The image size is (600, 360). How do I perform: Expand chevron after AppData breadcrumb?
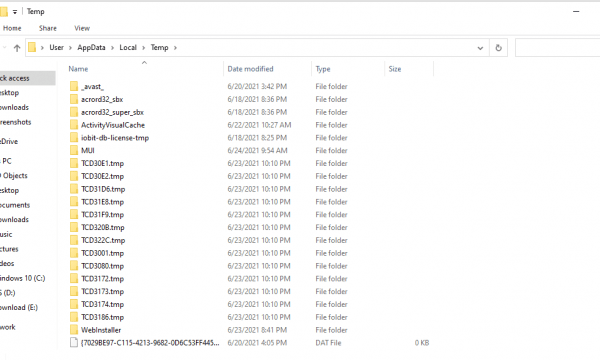point(112,48)
